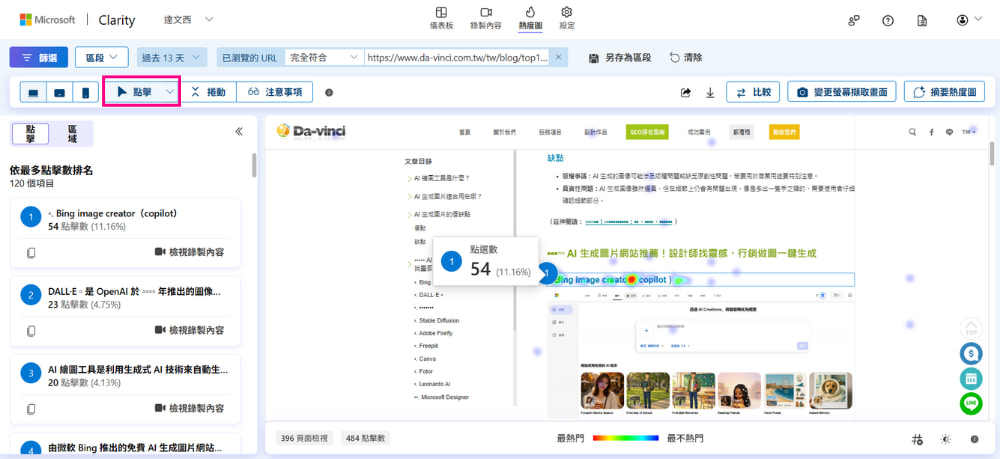Image resolution: width=1000 pixels, height=459 pixels.
Task: Open the documentation page icon
Action: (922, 20)
